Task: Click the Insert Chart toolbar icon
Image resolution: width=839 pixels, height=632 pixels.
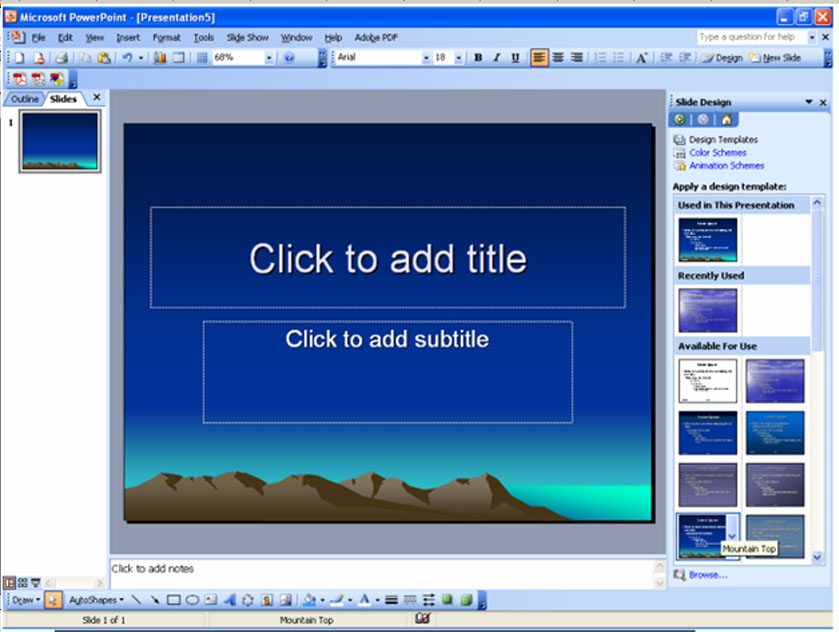Action: tap(162, 57)
